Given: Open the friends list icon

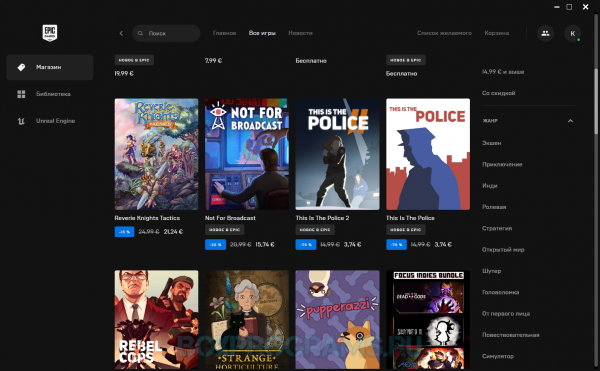Looking at the screenshot, I should (545, 33).
